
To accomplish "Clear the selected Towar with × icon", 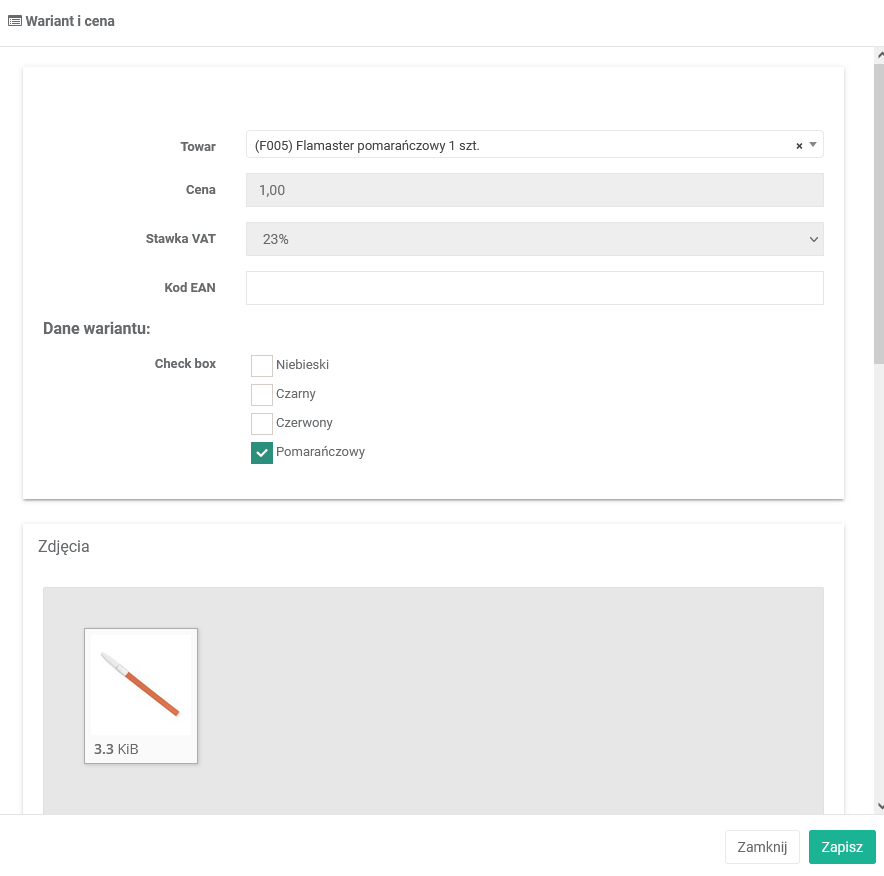I will (x=799, y=146).
